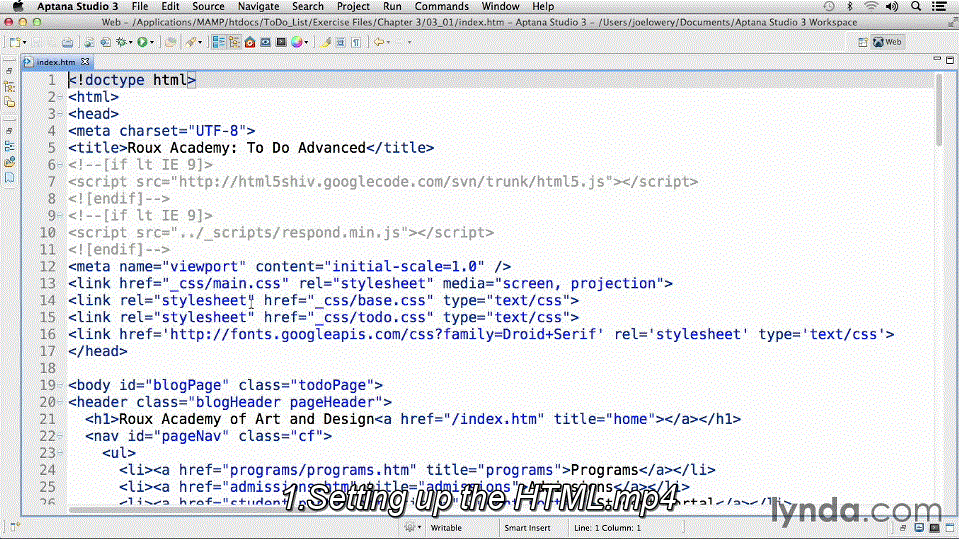Open the sidebar folders Project Explorer icon
Screen dimensions: 959x539
click(9, 102)
